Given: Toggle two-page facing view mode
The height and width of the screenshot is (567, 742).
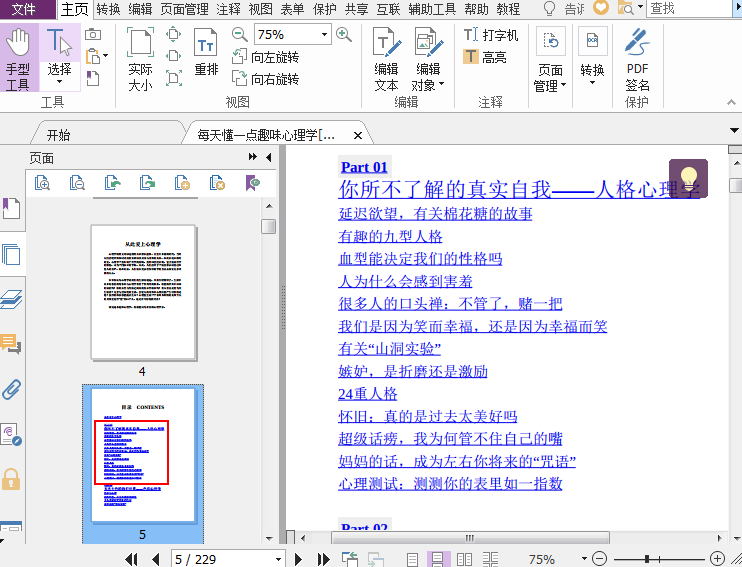Looking at the screenshot, I should click(465, 559).
